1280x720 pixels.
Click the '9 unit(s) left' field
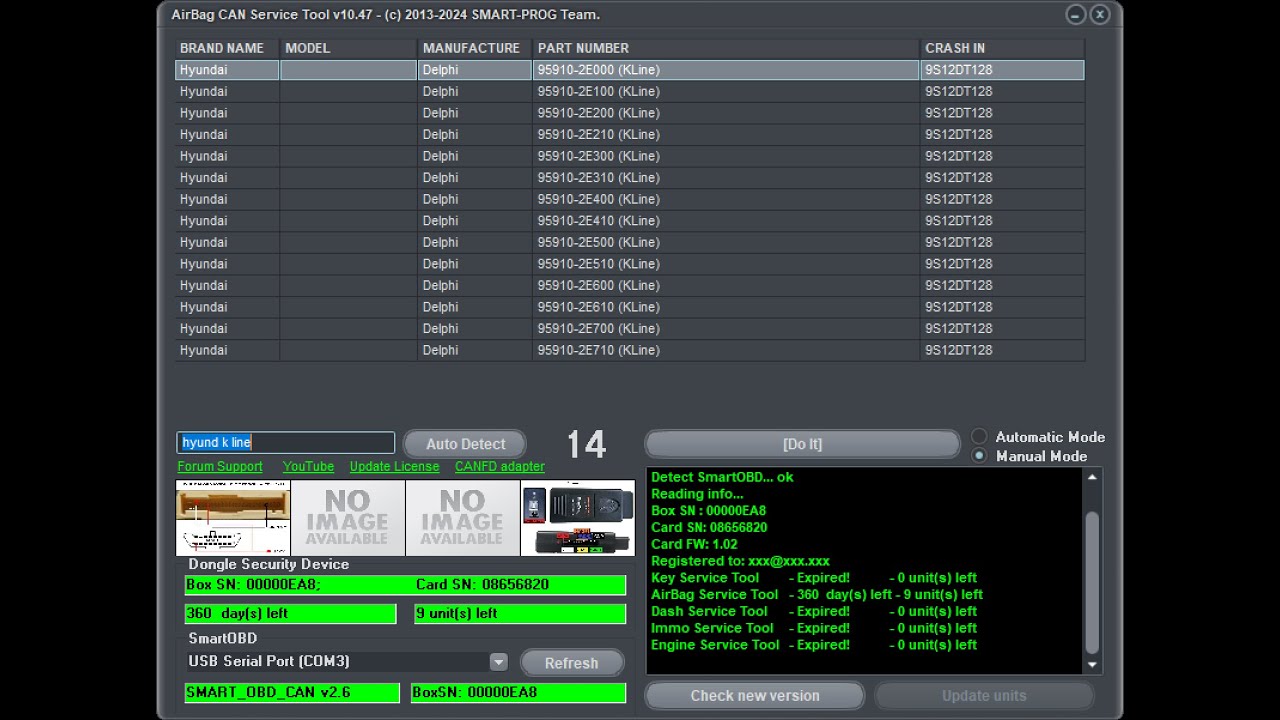pyautogui.click(x=520, y=614)
